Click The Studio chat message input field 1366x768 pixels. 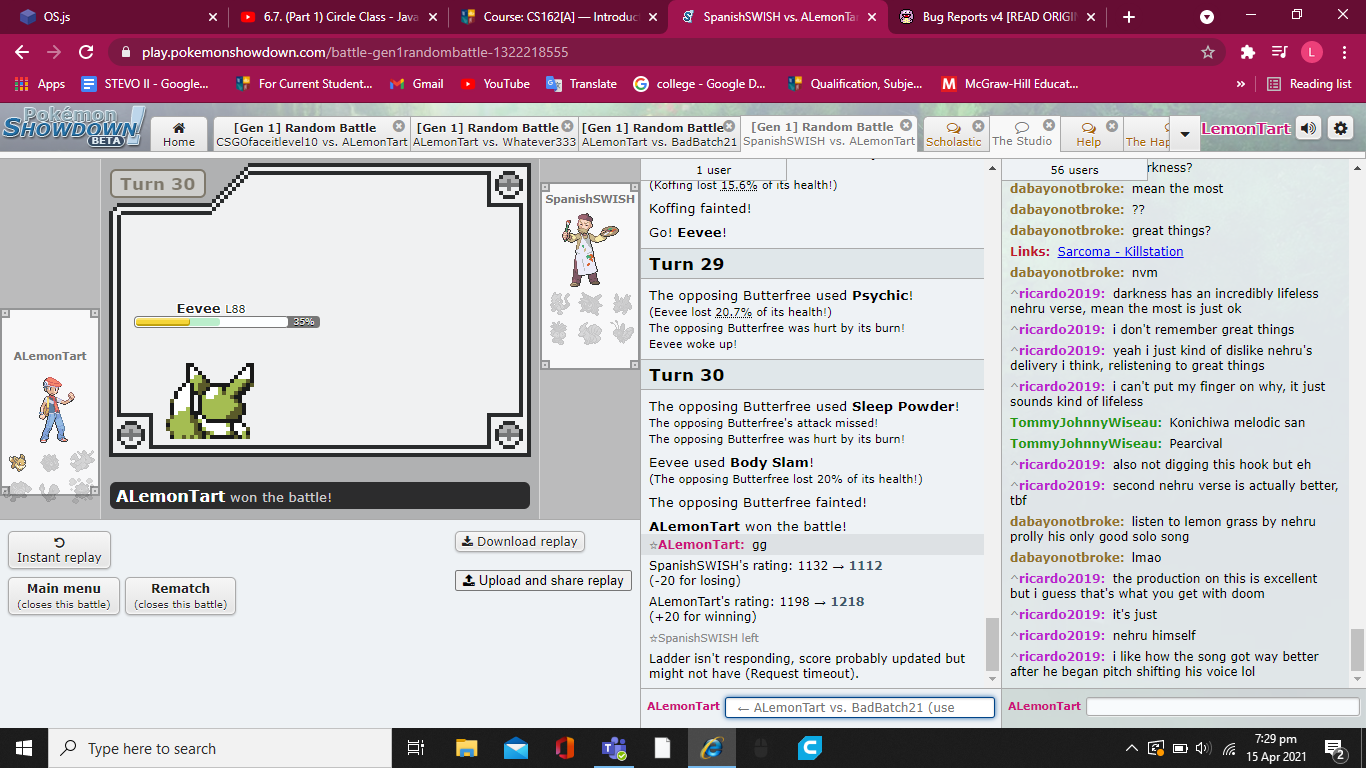(1220, 706)
